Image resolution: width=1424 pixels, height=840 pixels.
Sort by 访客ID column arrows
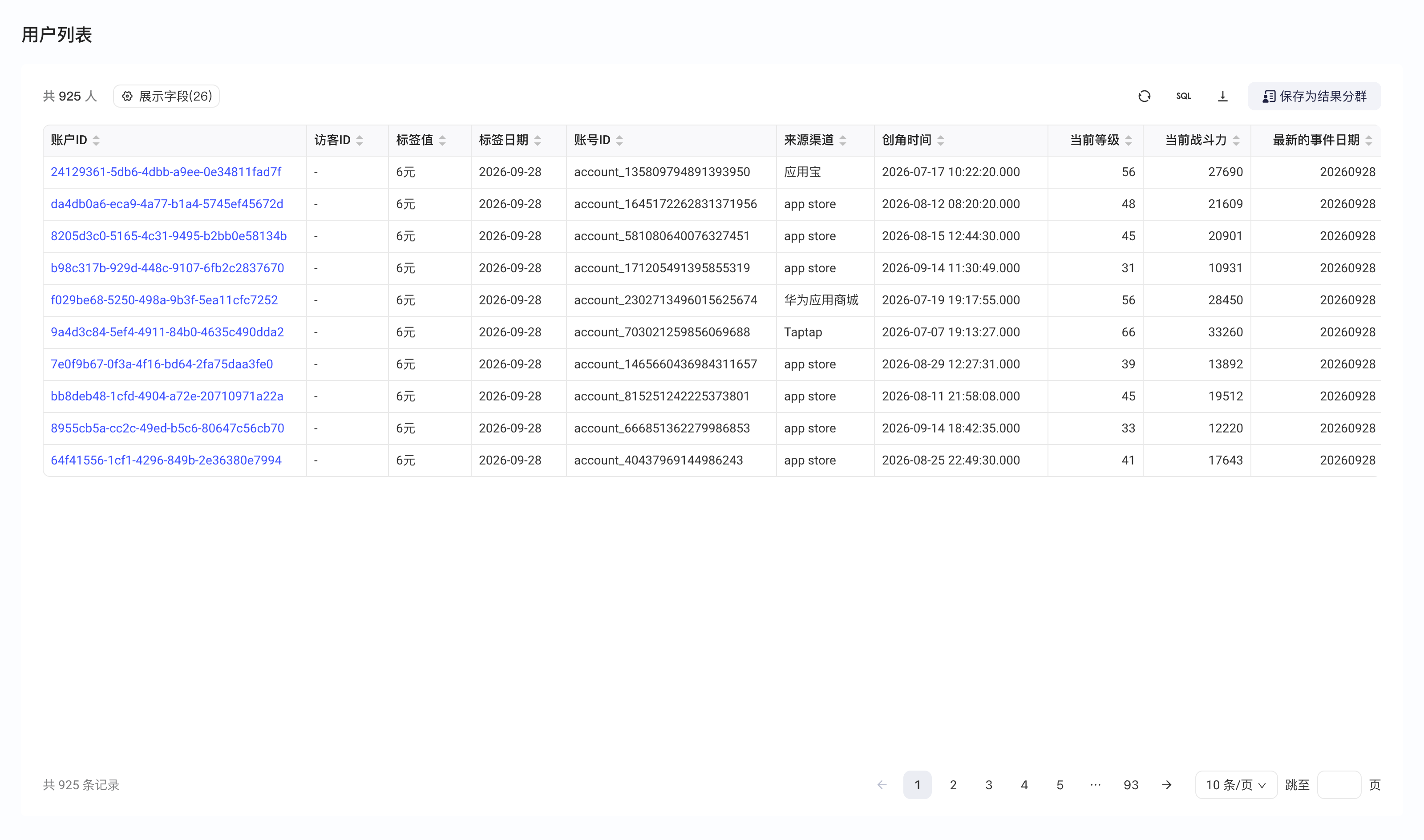pos(360,141)
